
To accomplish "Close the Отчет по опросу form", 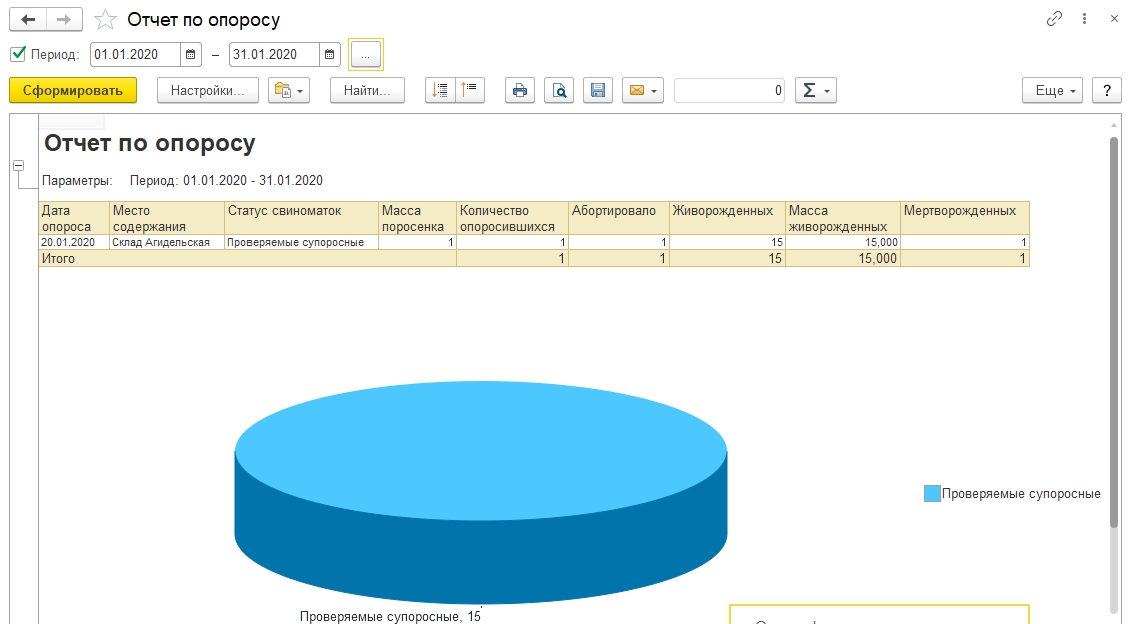I will pos(1114,19).
